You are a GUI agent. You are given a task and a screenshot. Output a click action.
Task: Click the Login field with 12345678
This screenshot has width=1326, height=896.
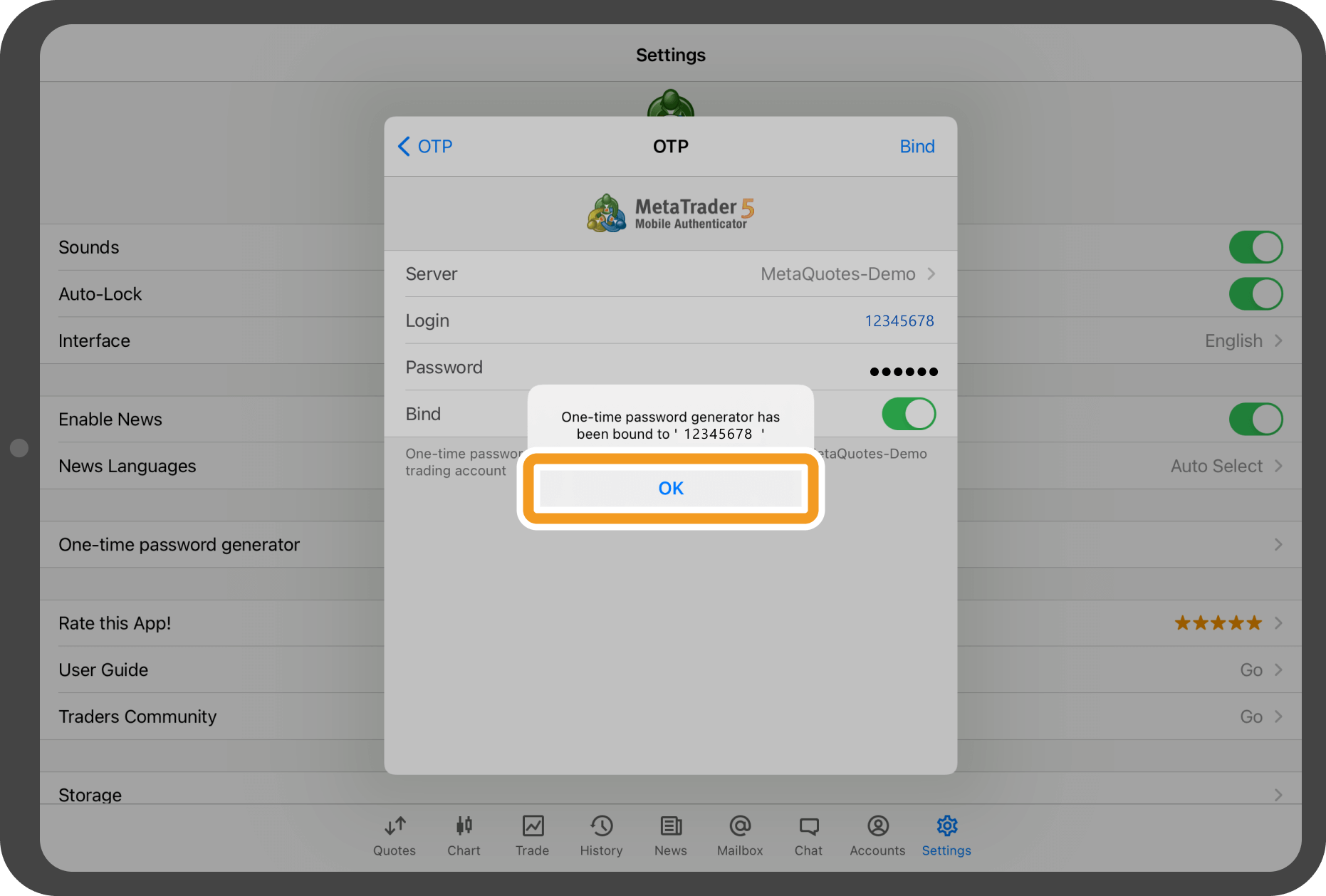899,321
